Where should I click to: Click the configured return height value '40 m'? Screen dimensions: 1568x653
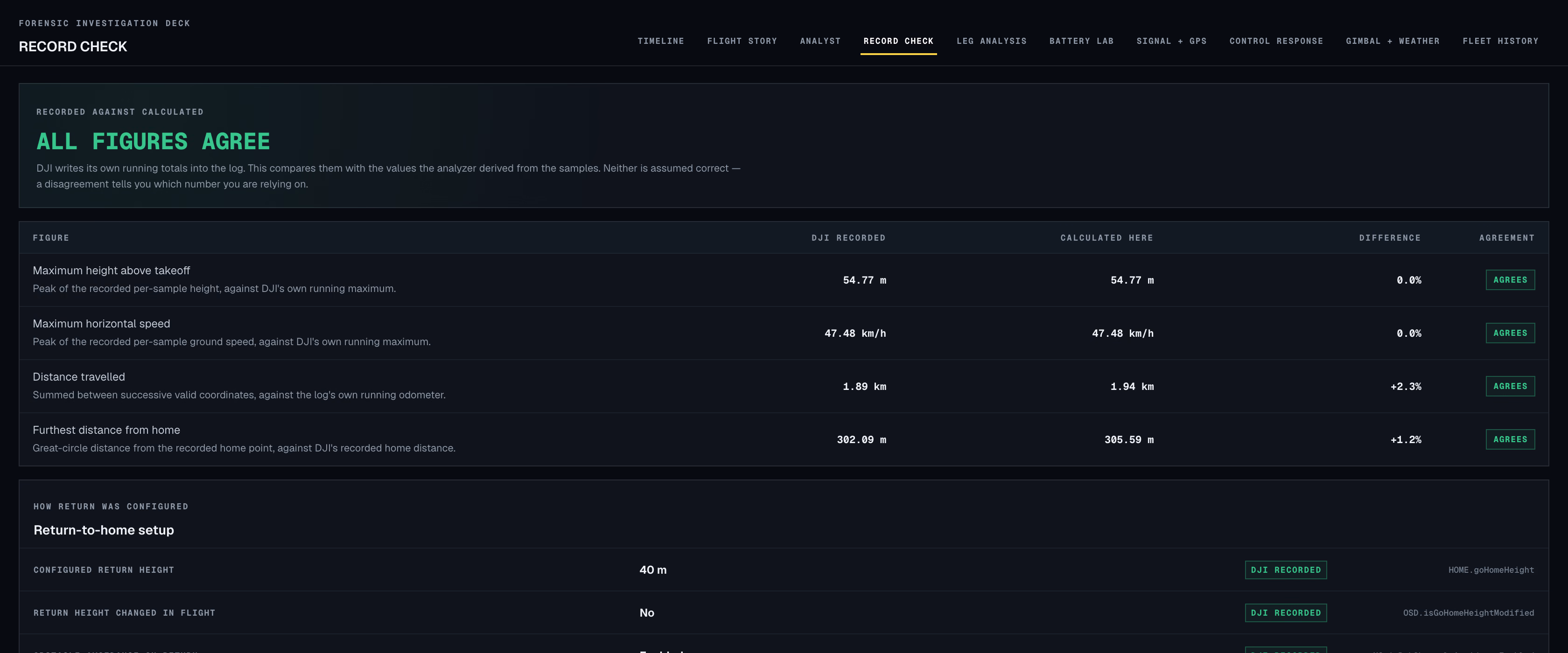click(x=652, y=570)
